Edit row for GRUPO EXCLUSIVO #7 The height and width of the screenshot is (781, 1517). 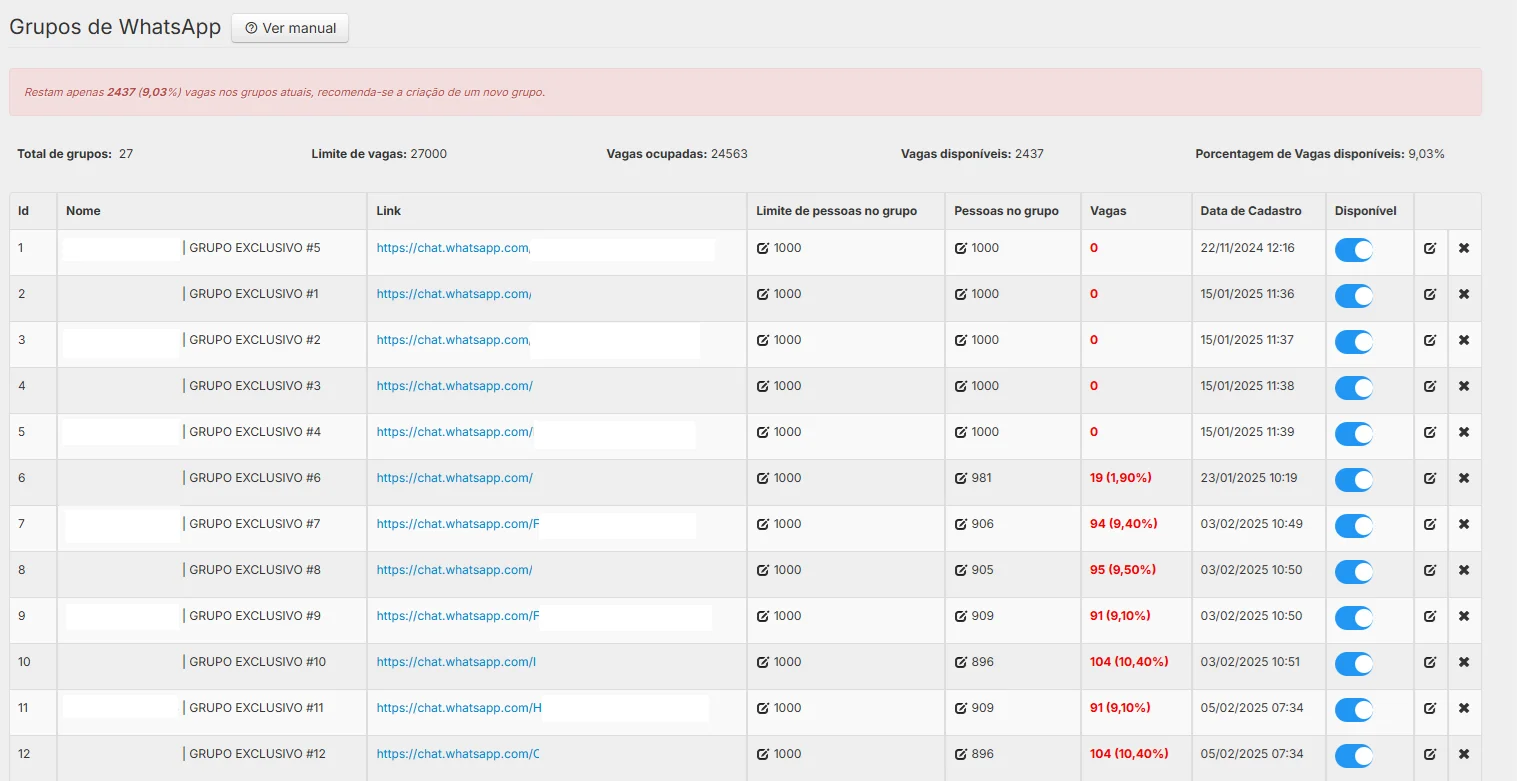[1430, 524]
